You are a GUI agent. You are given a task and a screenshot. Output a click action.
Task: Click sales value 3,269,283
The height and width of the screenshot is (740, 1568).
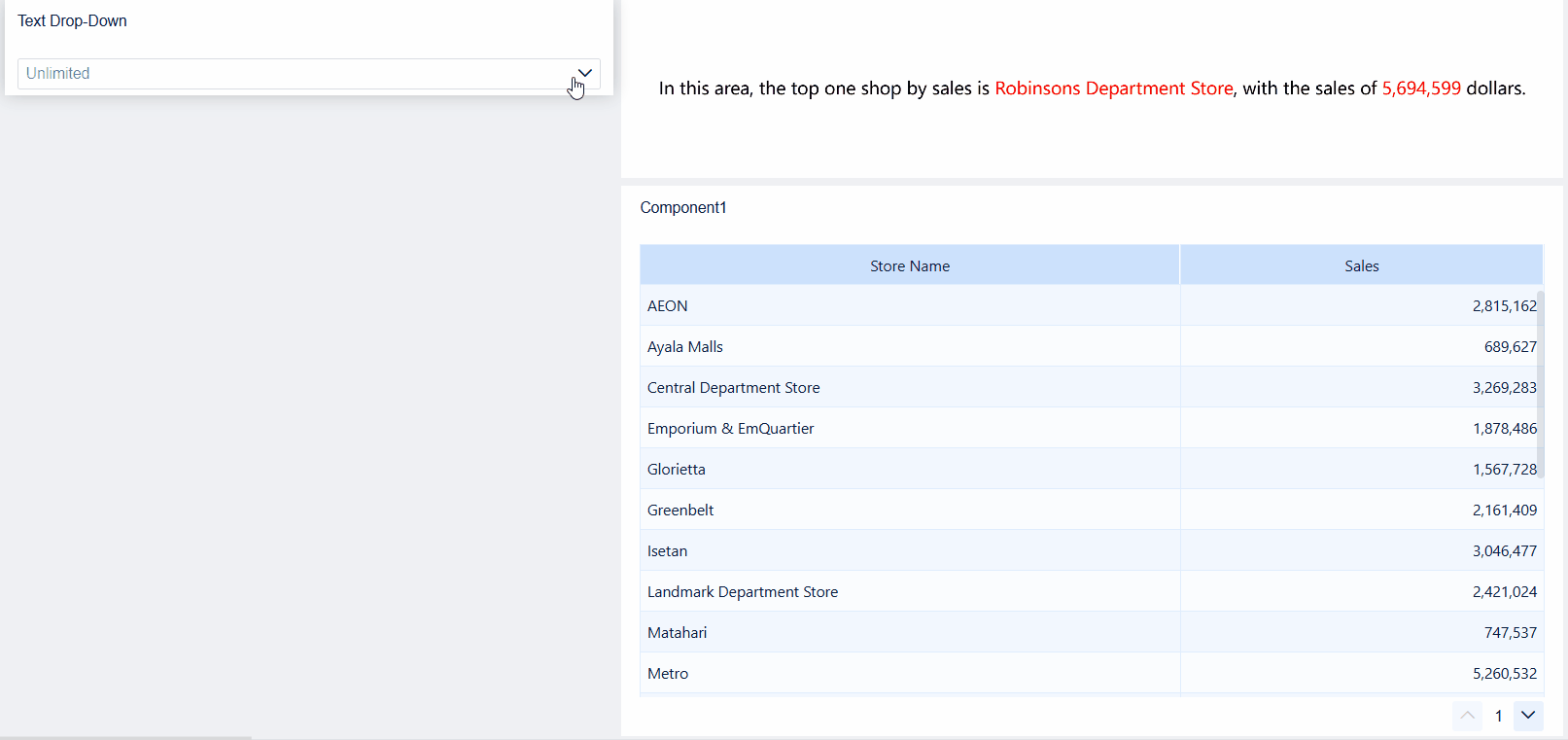pos(1505,388)
